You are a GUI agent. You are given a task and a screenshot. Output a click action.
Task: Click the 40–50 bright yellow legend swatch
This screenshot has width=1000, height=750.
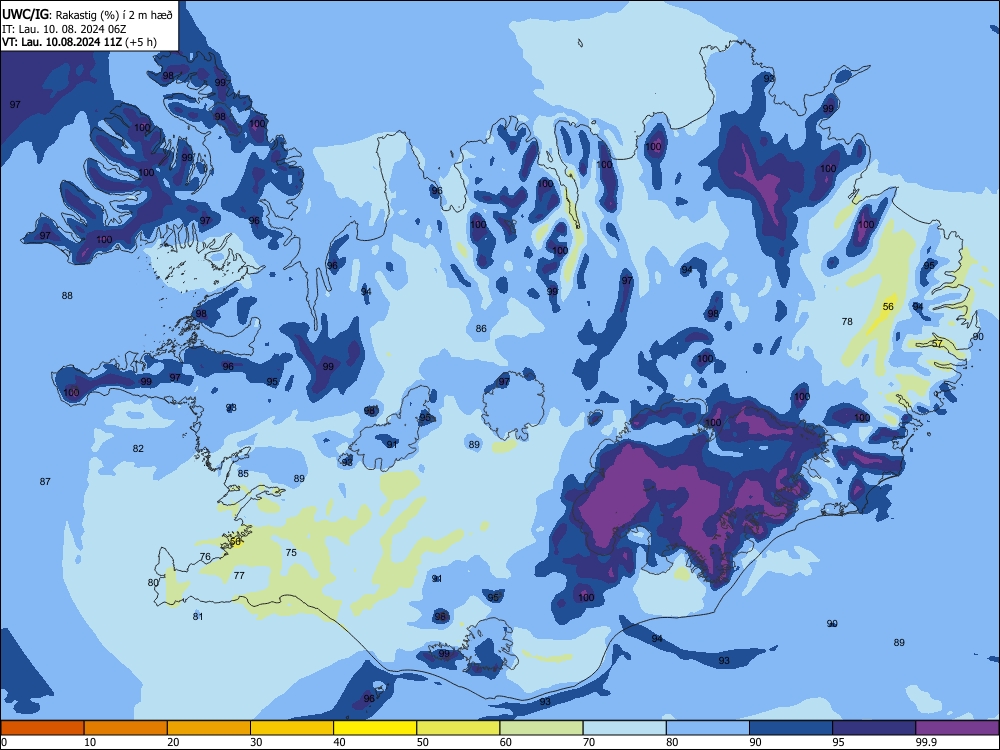point(375,728)
